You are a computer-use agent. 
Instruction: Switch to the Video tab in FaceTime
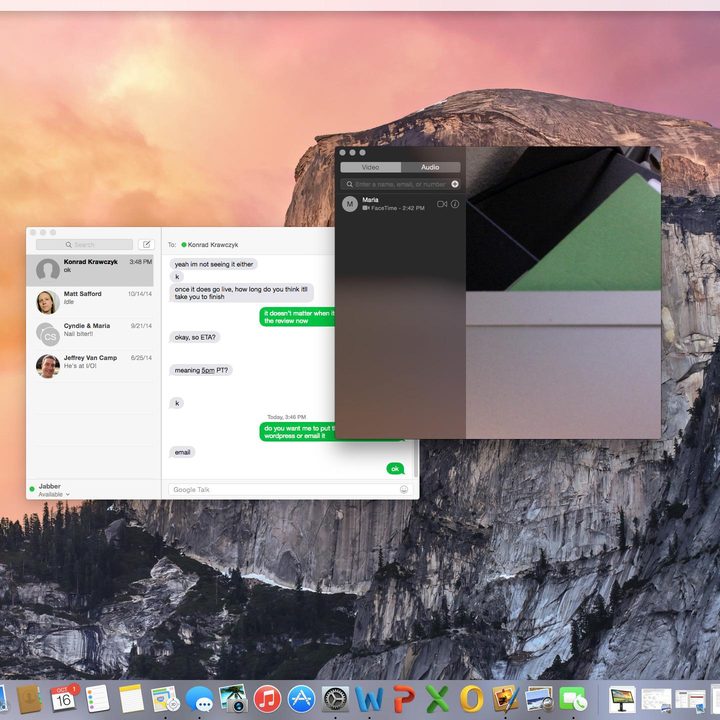[371, 167]
